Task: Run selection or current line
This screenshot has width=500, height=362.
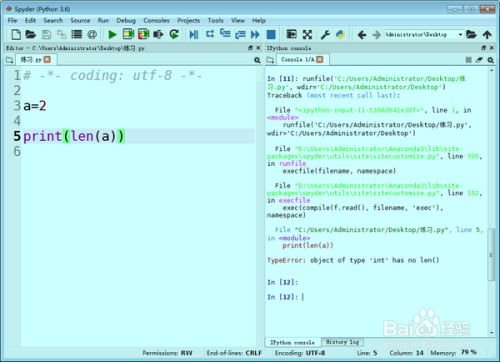Action: point(158,34)
